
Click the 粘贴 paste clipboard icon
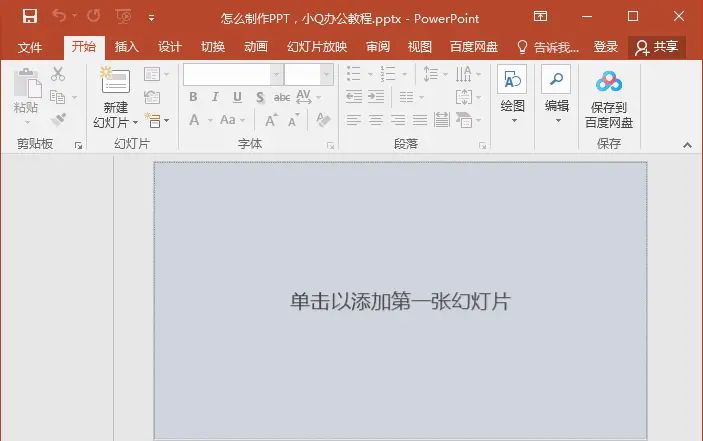click(x=27, y=83)
